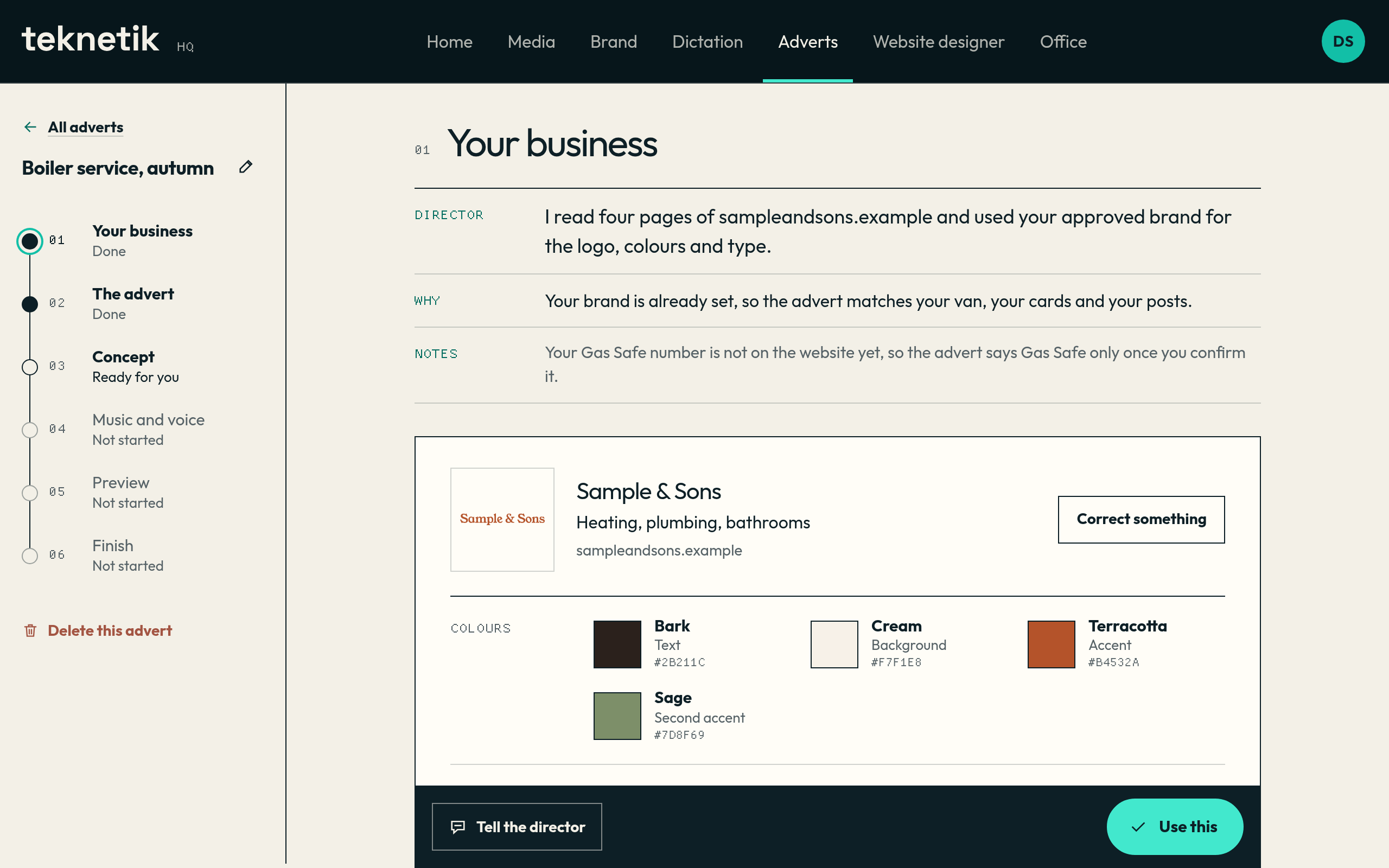Click the Correct something button
This screenshot has width=1389, height=868.
click(x=1141, y=519)
